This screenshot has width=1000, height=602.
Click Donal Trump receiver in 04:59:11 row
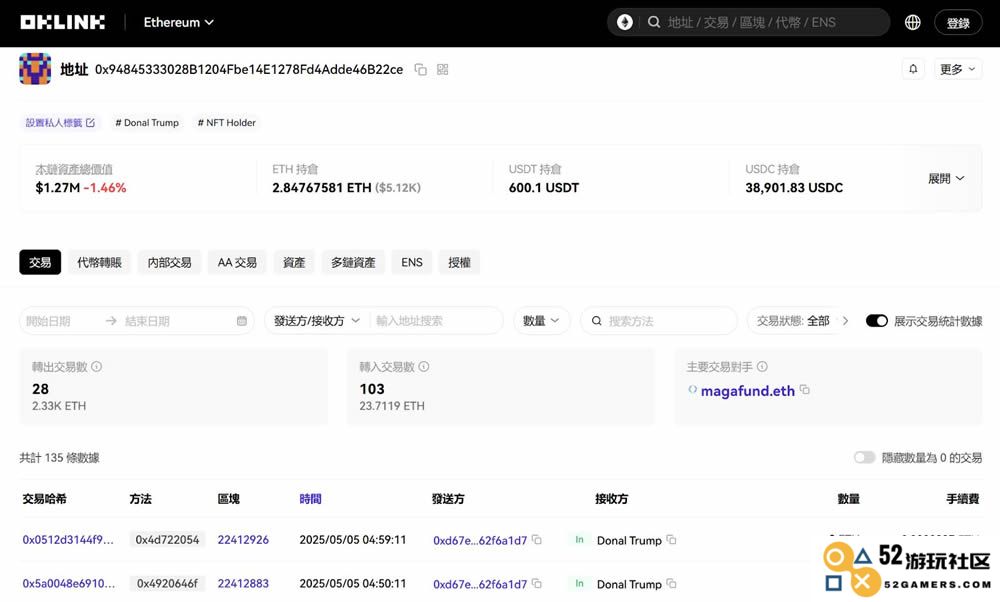click(629, 540)
